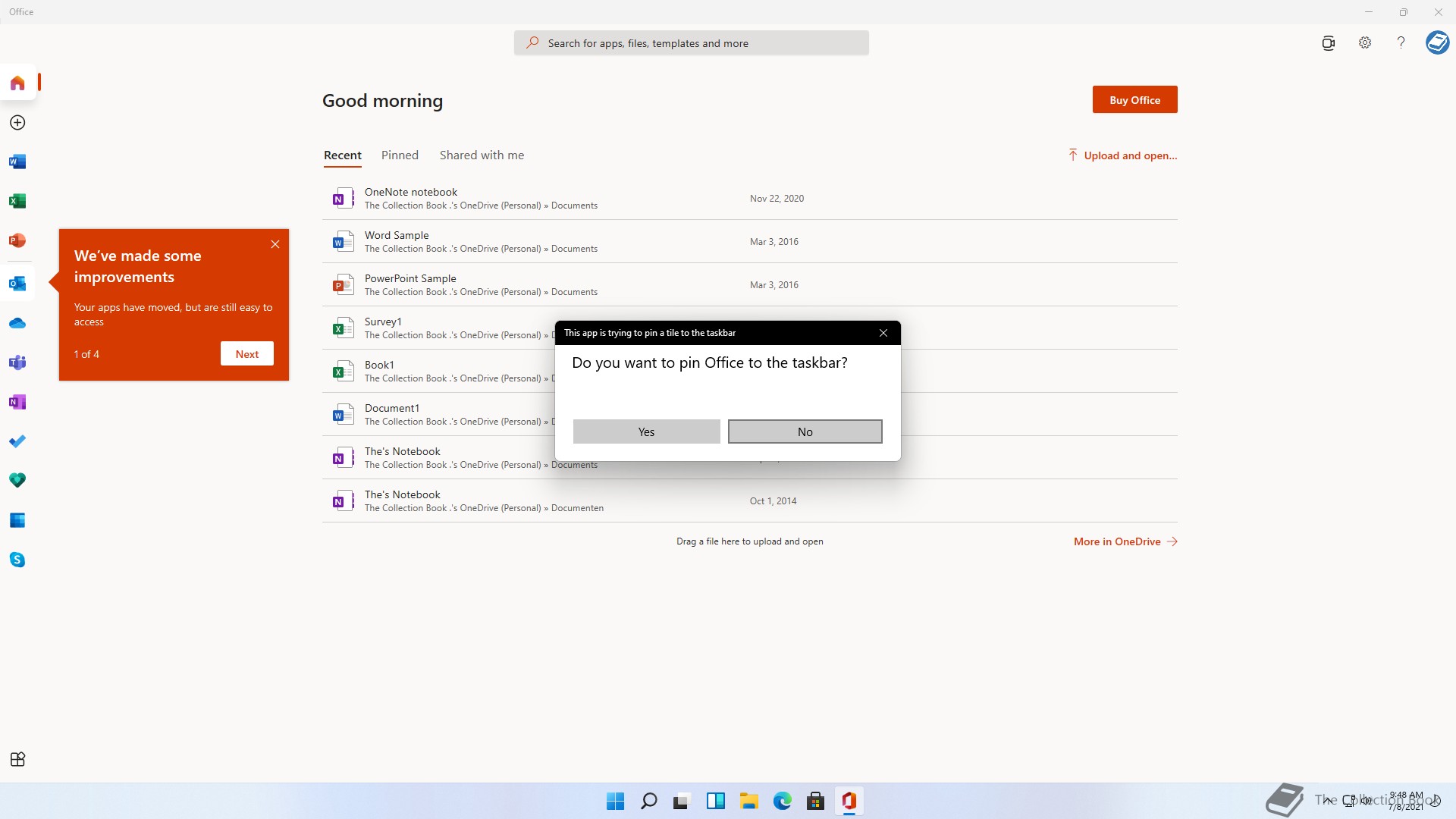Open Teams from the sidebar
This screenshot has height=819, width=1456.
(x=17, y=362)
